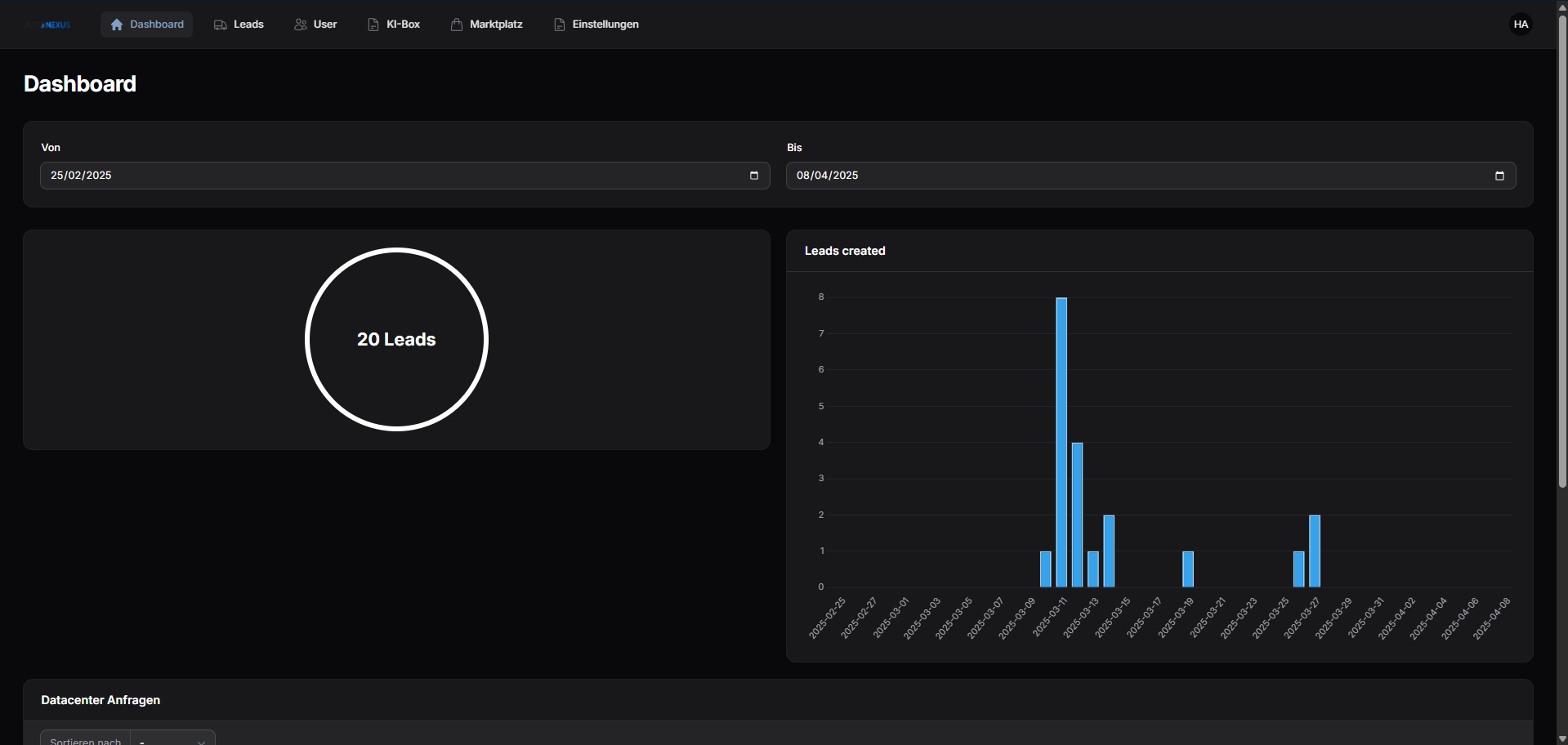The width and height of the screenshot is (1568, 745).
Task: Go to the Leads menu item
Action: 248,25
